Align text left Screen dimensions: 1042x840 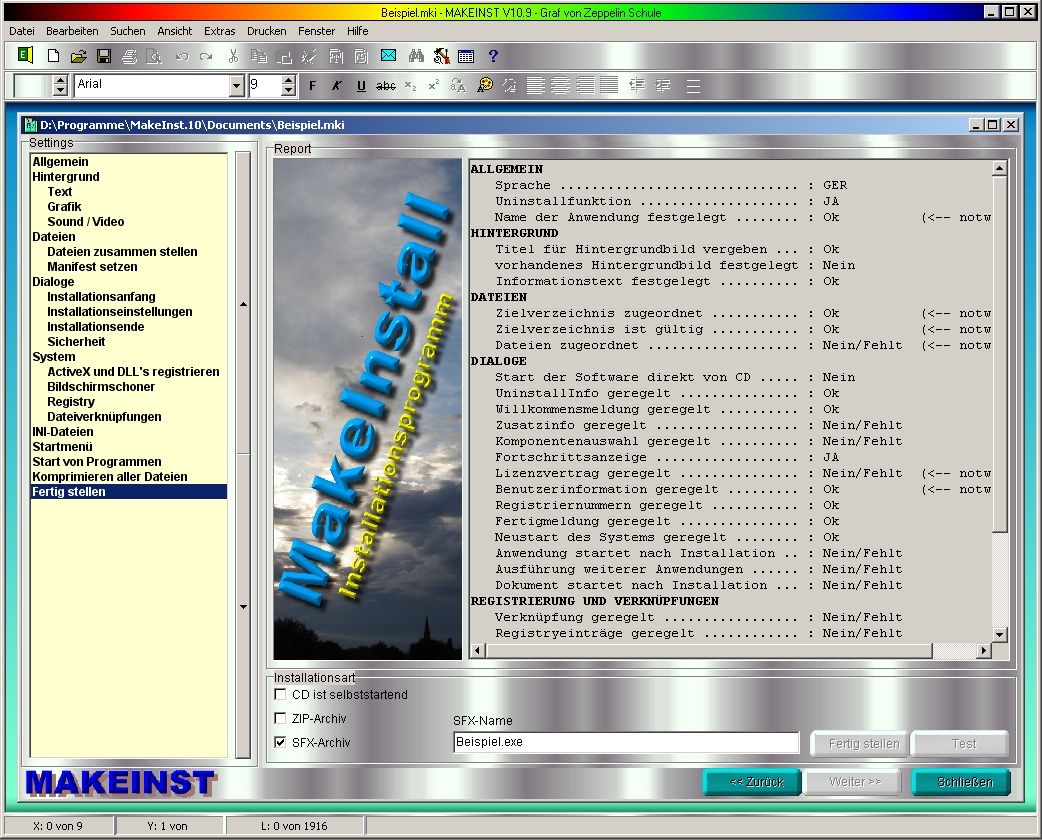click(536, 85)
